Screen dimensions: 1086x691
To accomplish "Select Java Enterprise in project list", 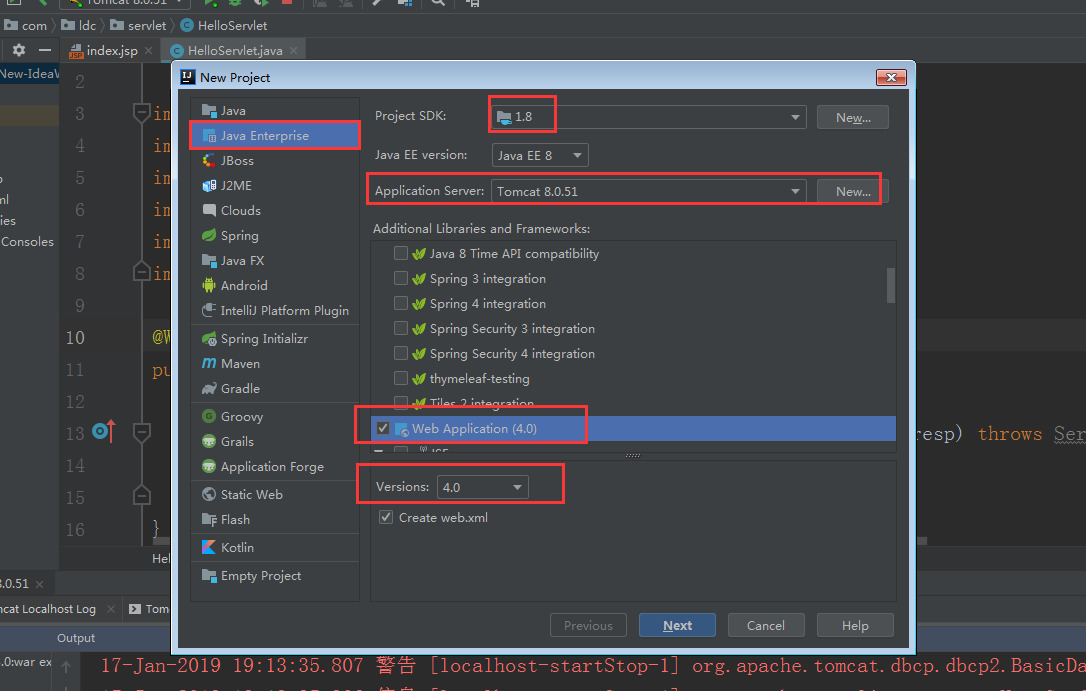I will pyautogui.click(x=275, y=135).
